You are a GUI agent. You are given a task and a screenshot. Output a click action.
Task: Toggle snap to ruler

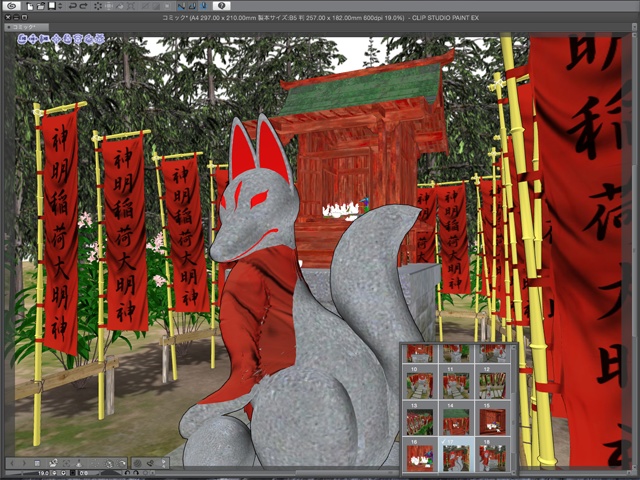pyautogui.click(x=181, y=6)
